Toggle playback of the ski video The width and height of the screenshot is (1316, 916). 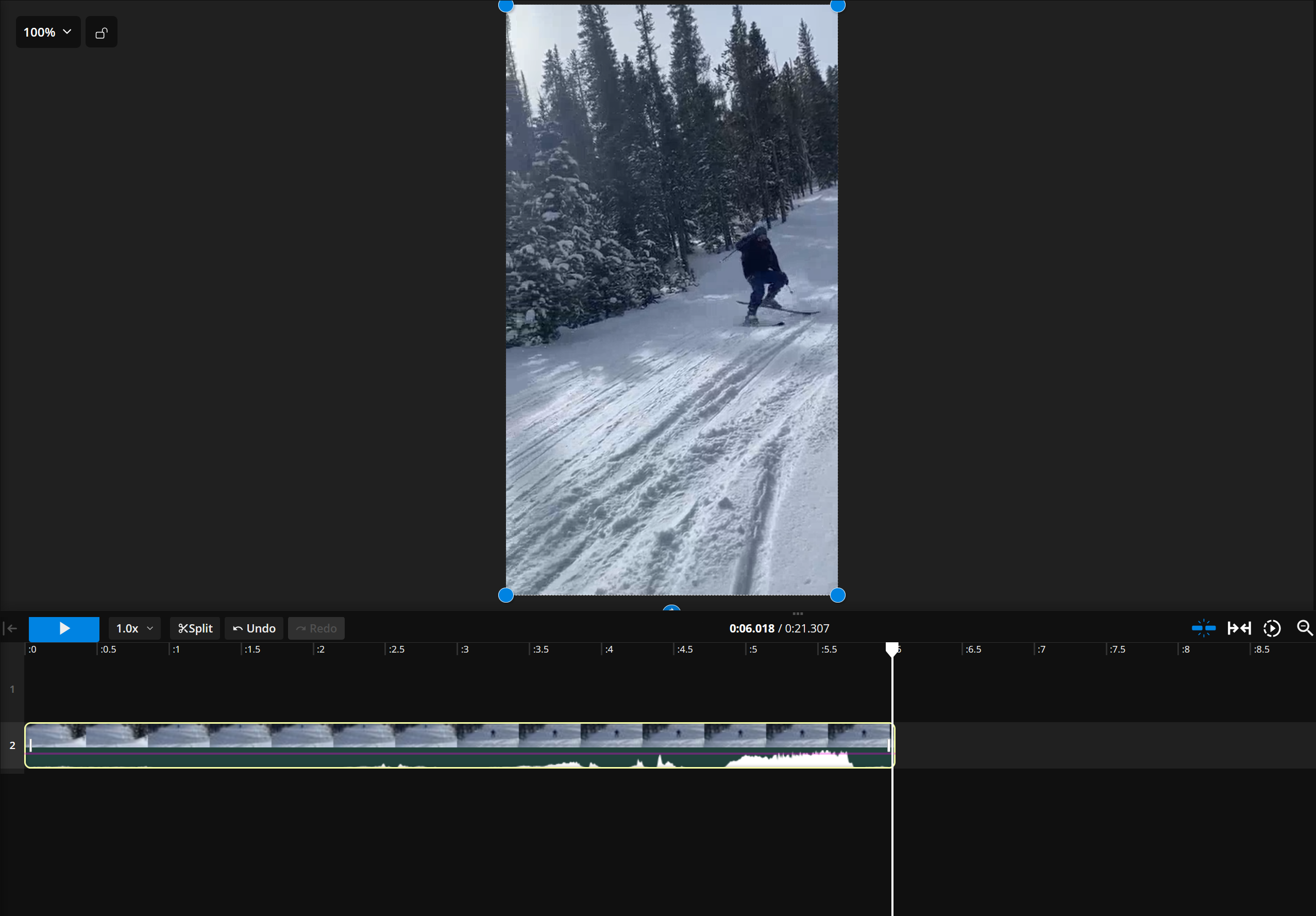coord(63,629)
